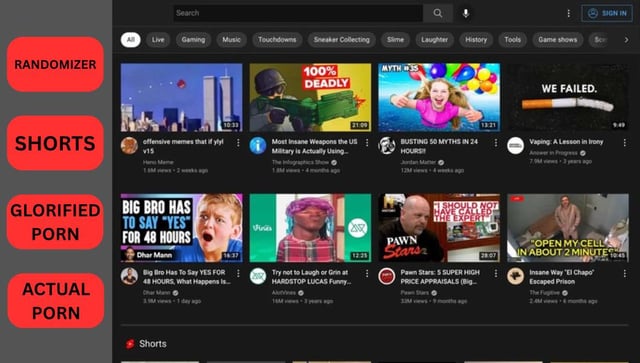Open title 'Most Insane Weapons the US Military'

[x=314, y=146]
